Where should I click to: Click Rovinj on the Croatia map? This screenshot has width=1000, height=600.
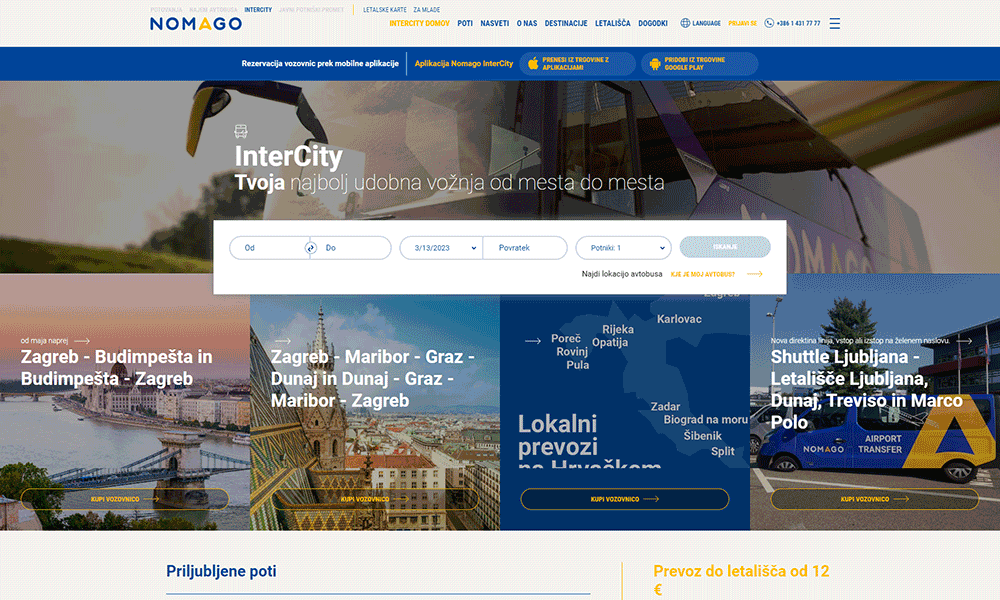click(572, 352)
